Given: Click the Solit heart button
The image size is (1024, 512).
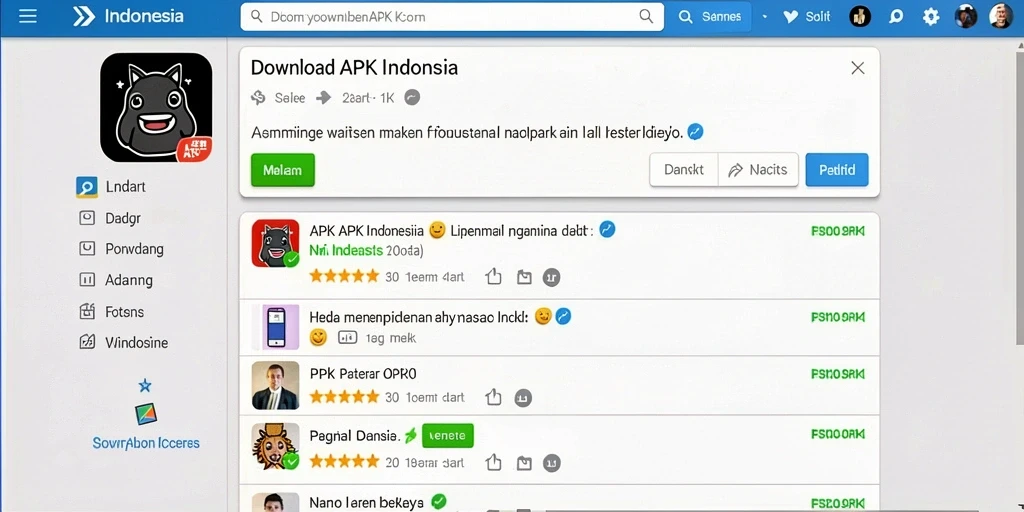Looking at the screenshot, I should point(807,16).
